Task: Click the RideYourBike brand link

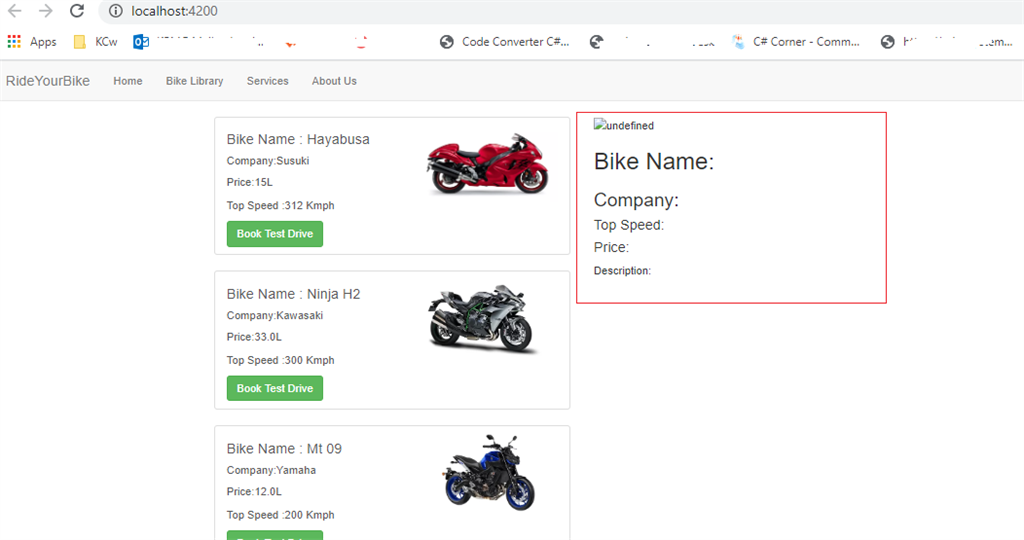Action: coord(48,81)
